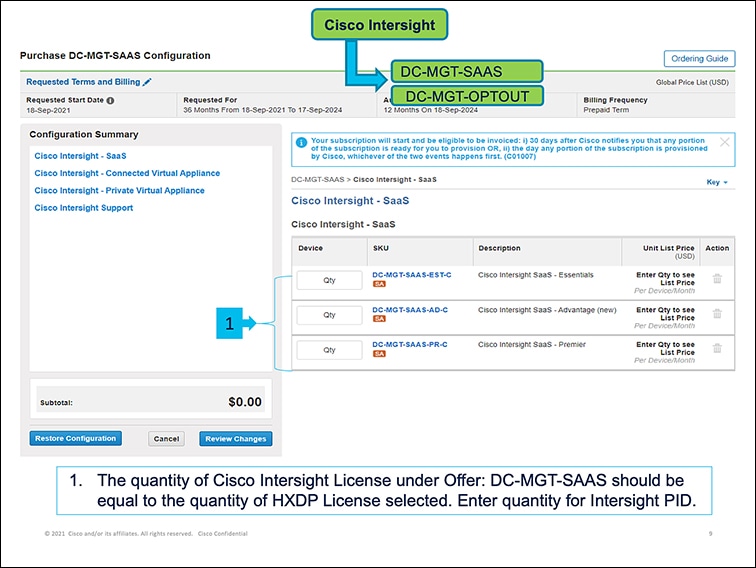Click SA badge under DC-MGT-SAAS-EST-C

[379, 284]
